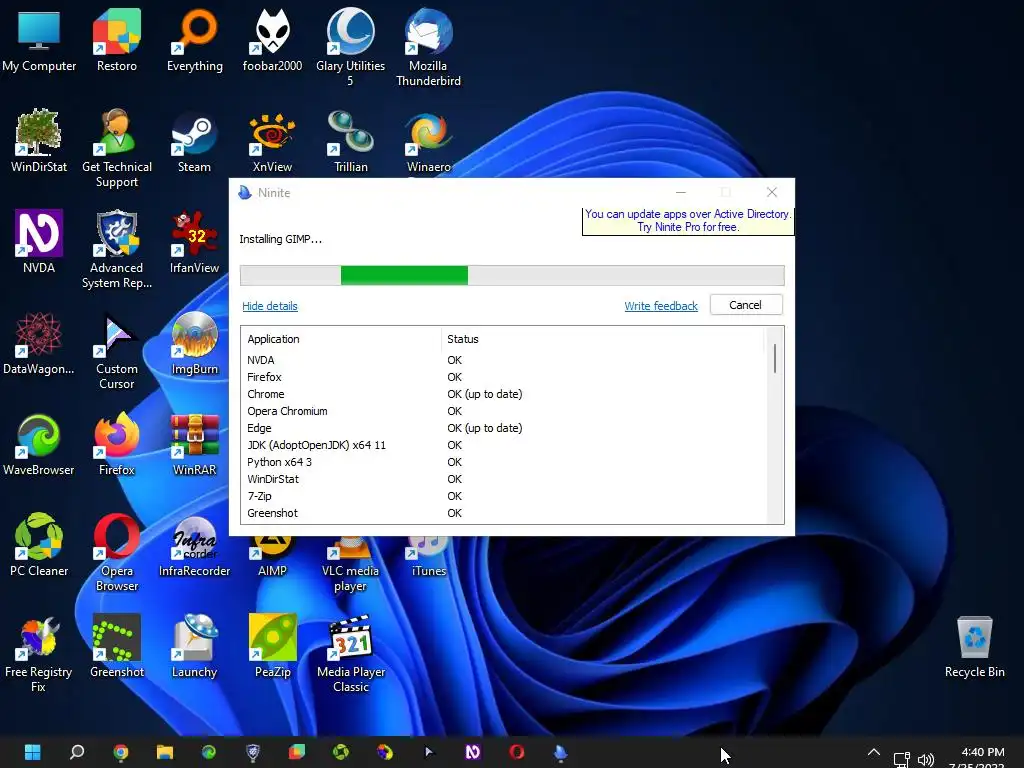The height and width of the screenshot is (768, 1024).
Task: Open File Explorer from the taskbar
Action: coord(165,752)
